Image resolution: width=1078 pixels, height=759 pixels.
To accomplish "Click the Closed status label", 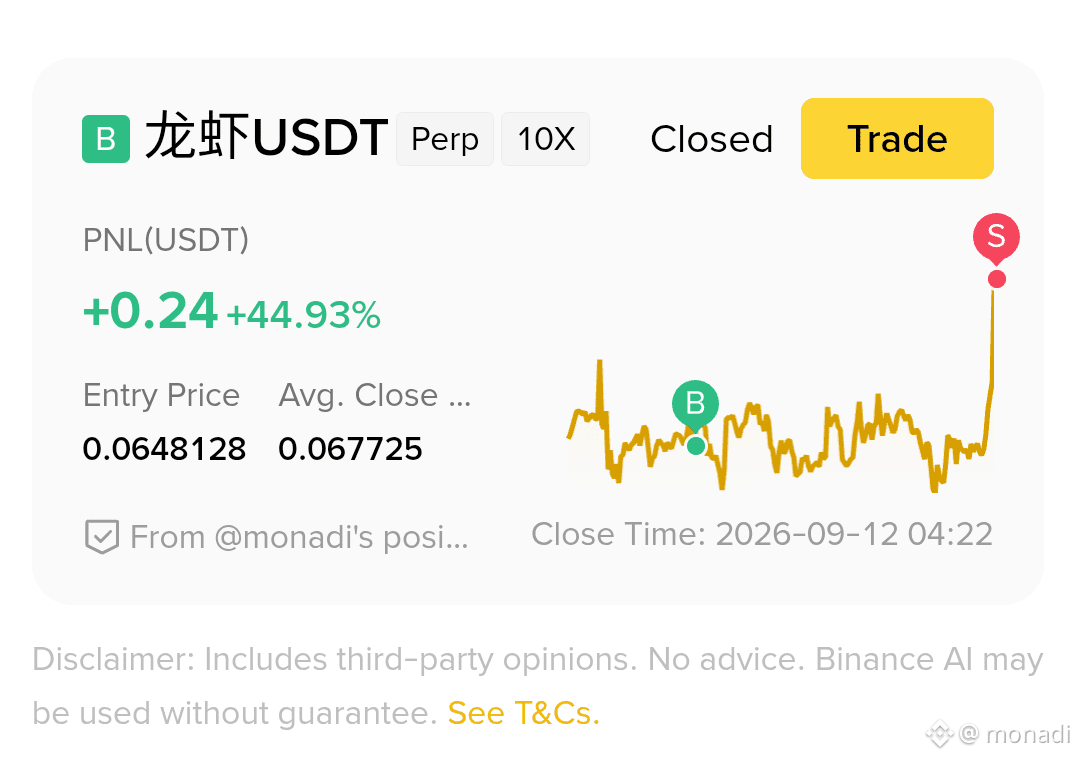I will tap(712, 139).
